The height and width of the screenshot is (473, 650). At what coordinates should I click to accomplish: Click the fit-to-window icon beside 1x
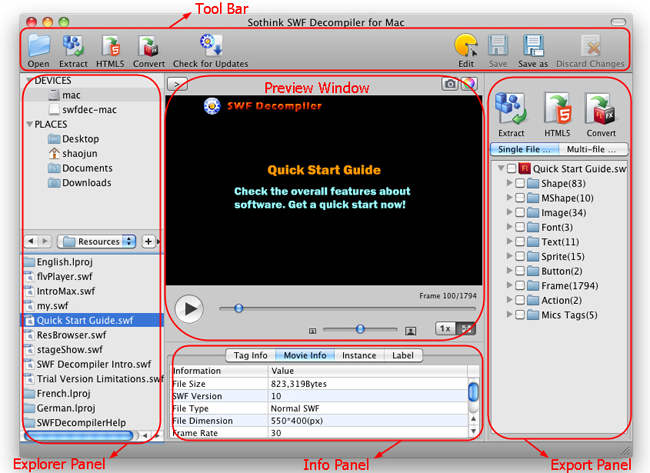tap(466, 329)
